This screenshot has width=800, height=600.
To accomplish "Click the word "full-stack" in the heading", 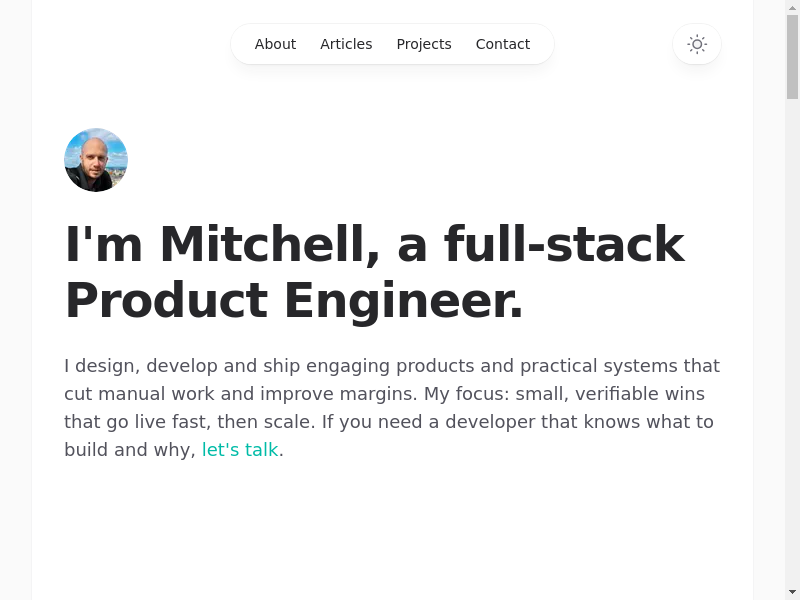I will click(x=564, y=245).
